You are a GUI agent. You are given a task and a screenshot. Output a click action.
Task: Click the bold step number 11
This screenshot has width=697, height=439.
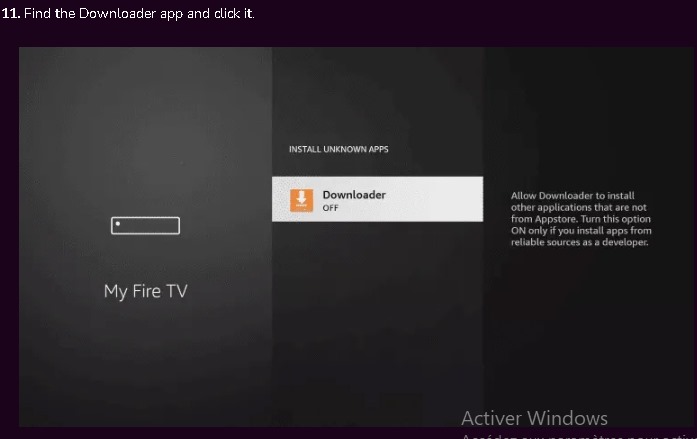tap(10, 13)
